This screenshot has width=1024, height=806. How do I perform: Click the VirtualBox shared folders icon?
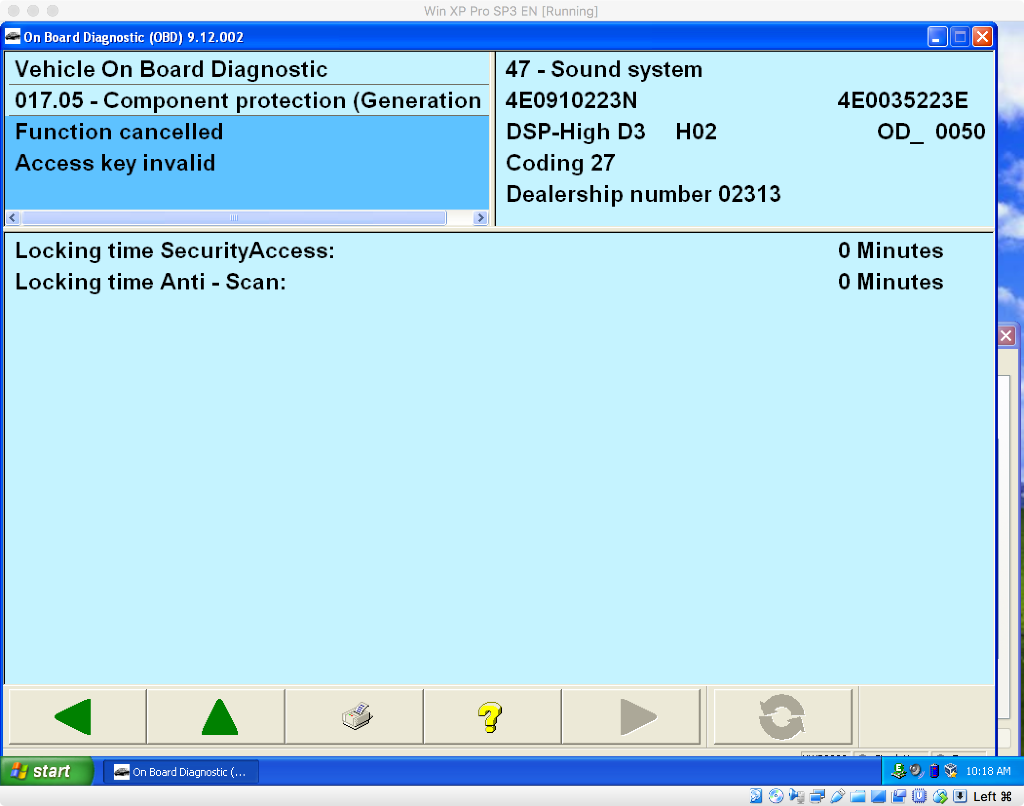tap(857, 796)
